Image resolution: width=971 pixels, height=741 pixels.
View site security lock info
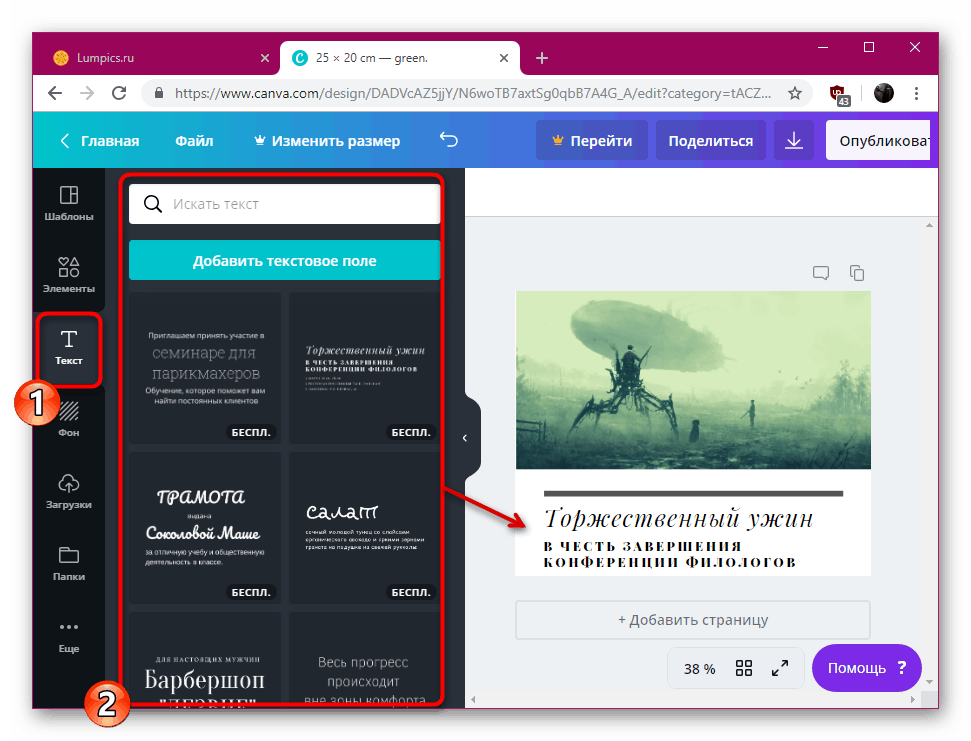pyautogui.click(x=159, y=93)
